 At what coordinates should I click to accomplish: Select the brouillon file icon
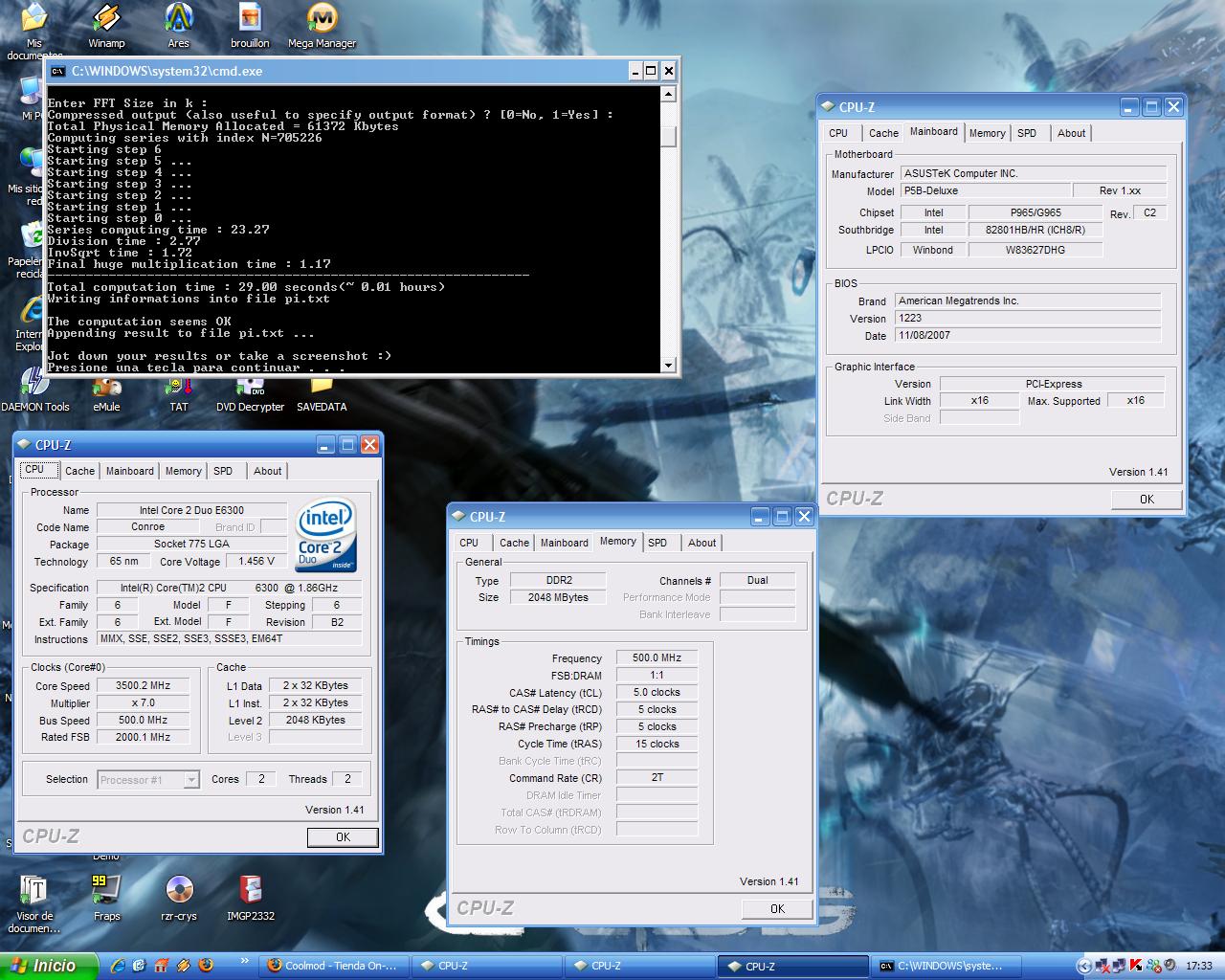(250, 25)
